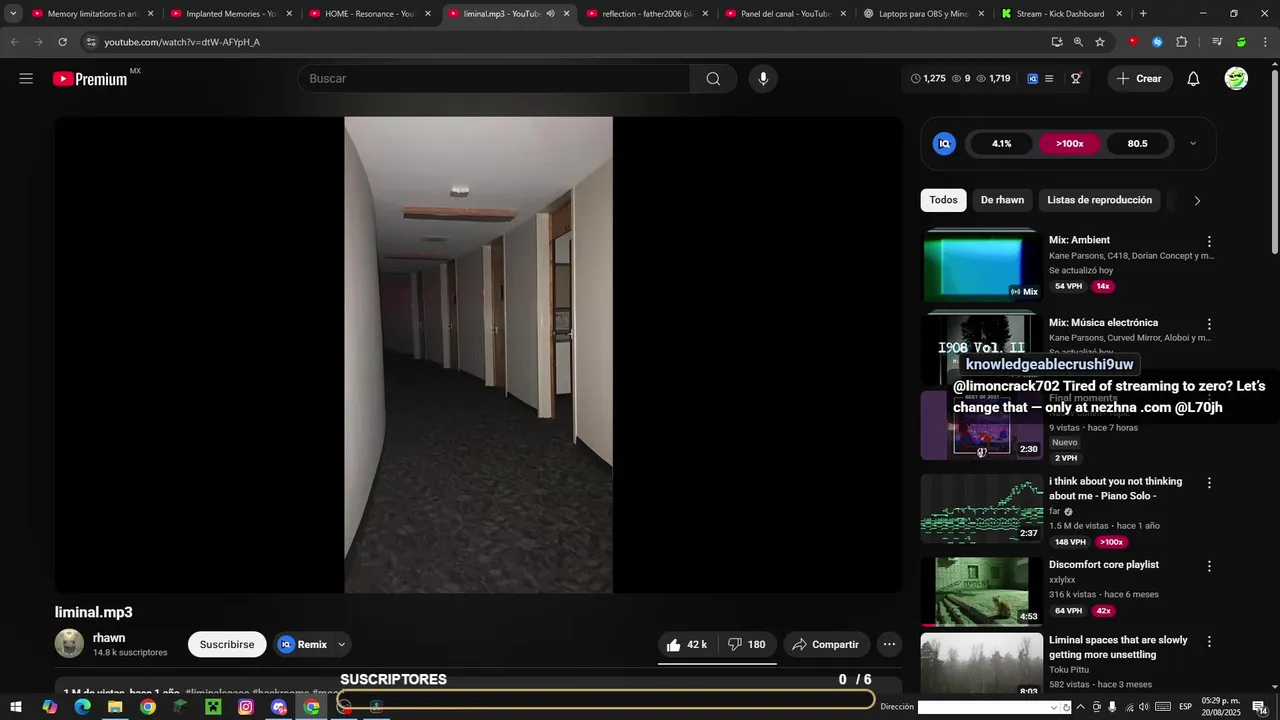
Task: Open the tab search dropdown
Action: (13, 14)
